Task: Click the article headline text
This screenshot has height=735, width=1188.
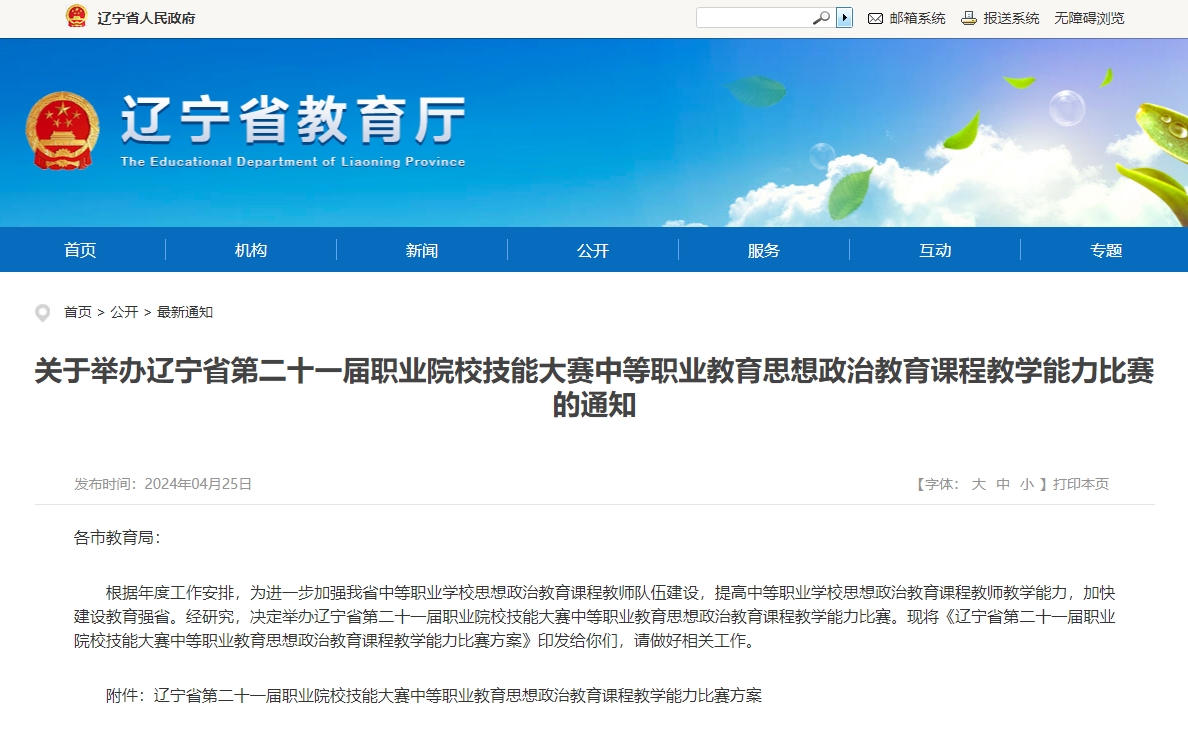Action: click(594, 388)
